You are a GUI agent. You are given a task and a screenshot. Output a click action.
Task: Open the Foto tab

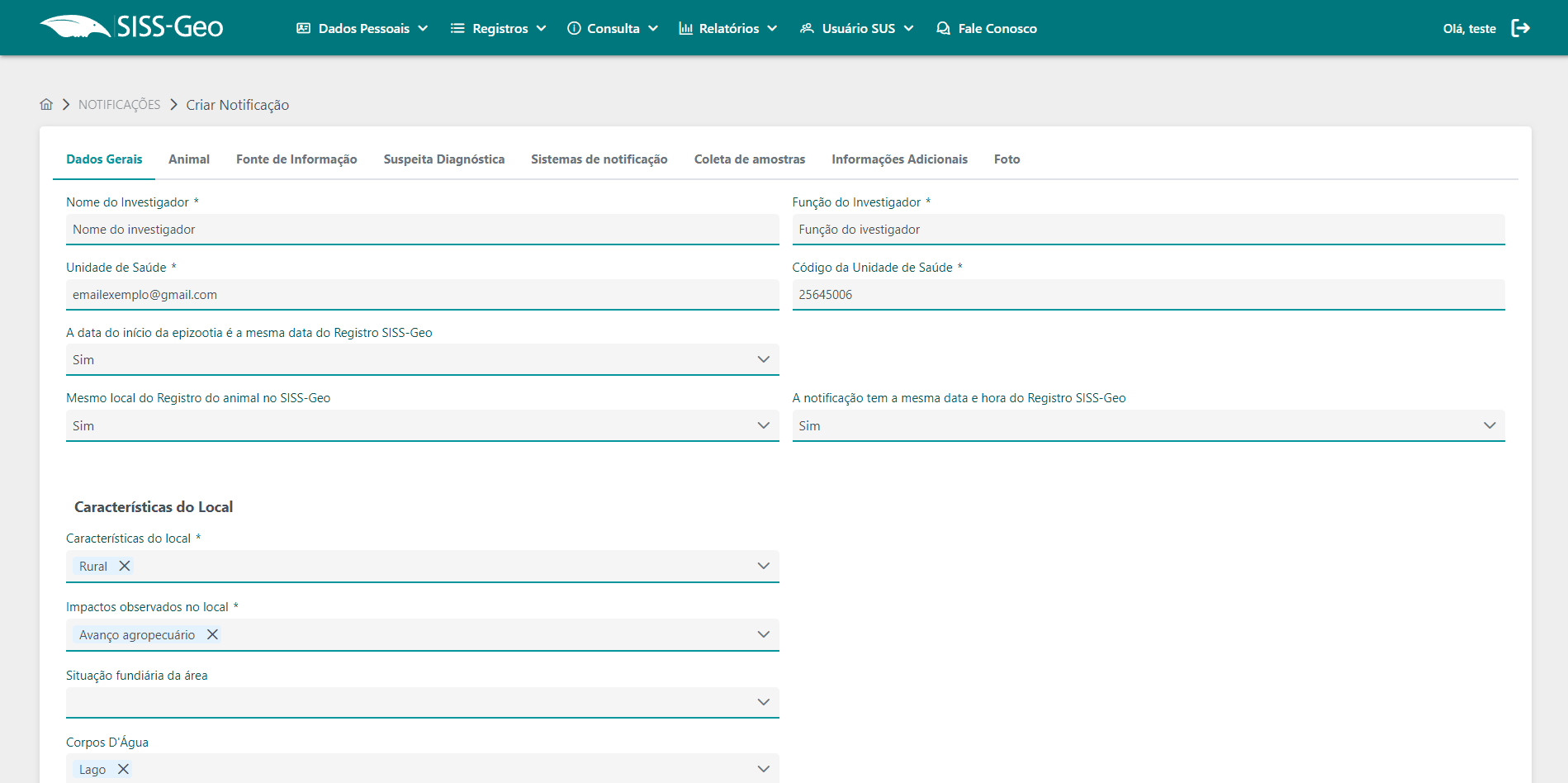pyautogui.click(x=1007, y=159)
